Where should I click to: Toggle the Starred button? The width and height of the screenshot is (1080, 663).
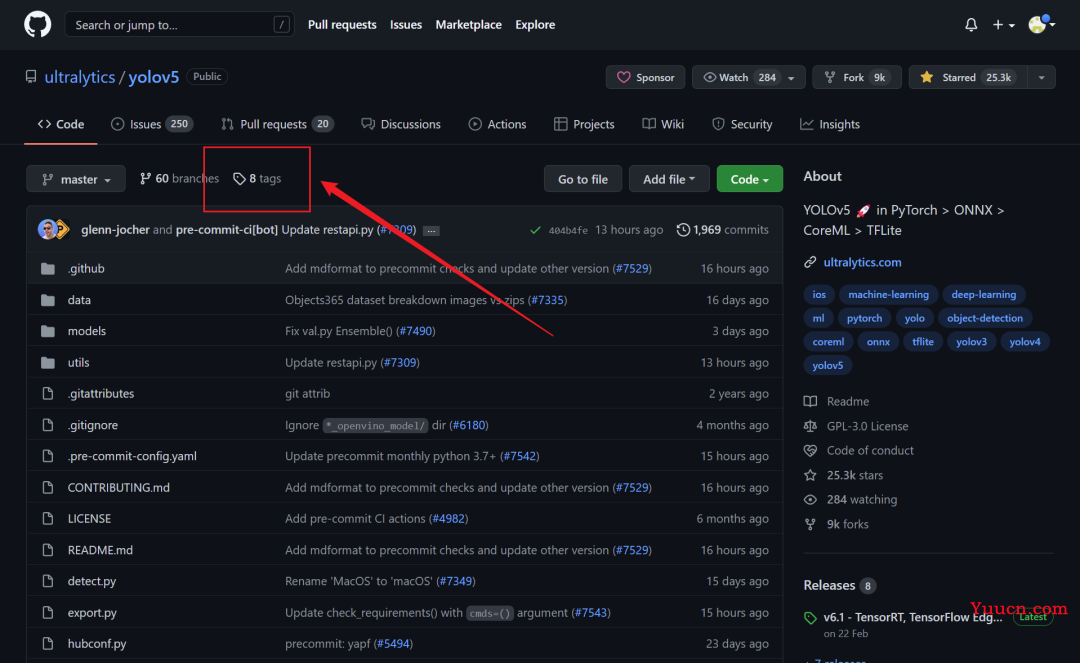coord(968,77)
